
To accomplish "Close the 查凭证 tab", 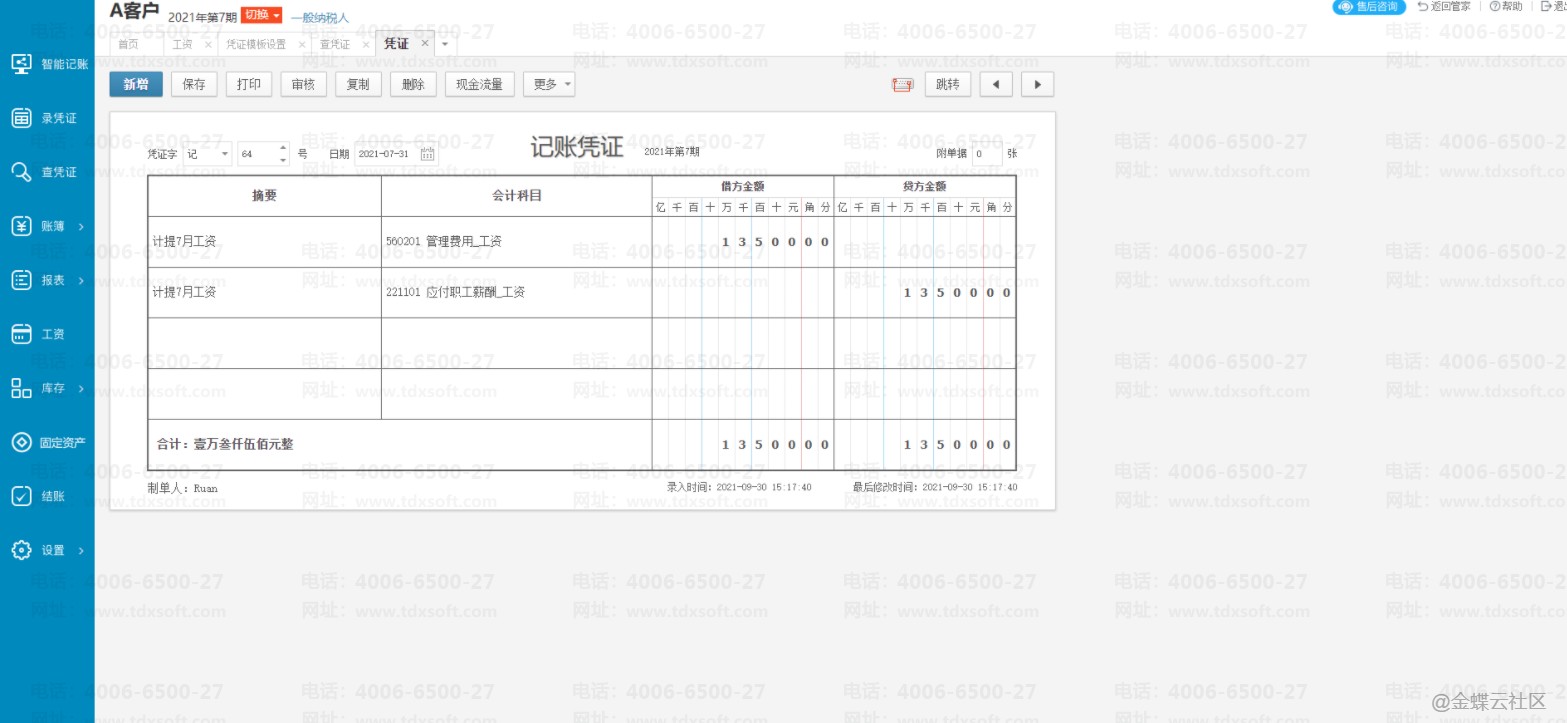I will (x=366, y=45).
